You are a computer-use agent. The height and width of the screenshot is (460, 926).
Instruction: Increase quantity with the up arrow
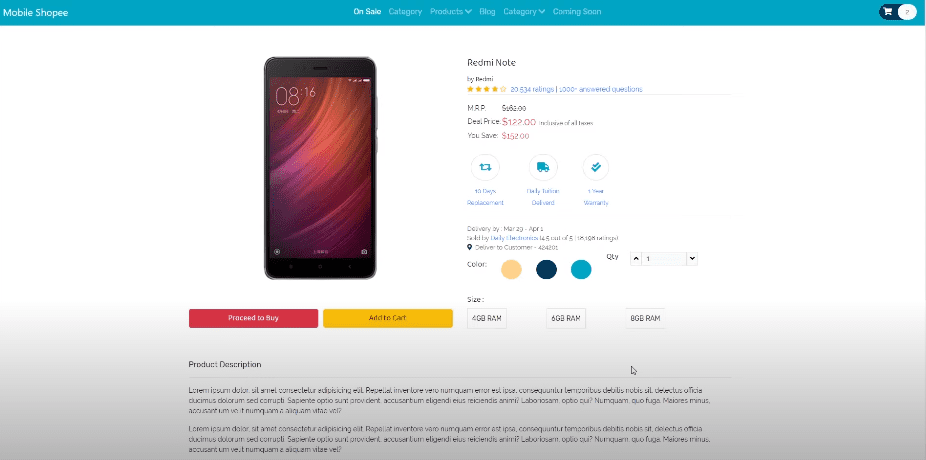(x=635, y=259)
